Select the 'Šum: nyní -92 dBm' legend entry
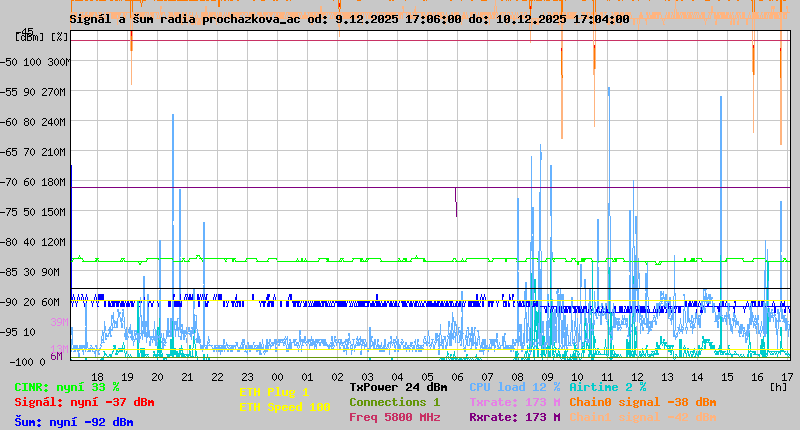The image size is (800, 430). pos(74,422)
